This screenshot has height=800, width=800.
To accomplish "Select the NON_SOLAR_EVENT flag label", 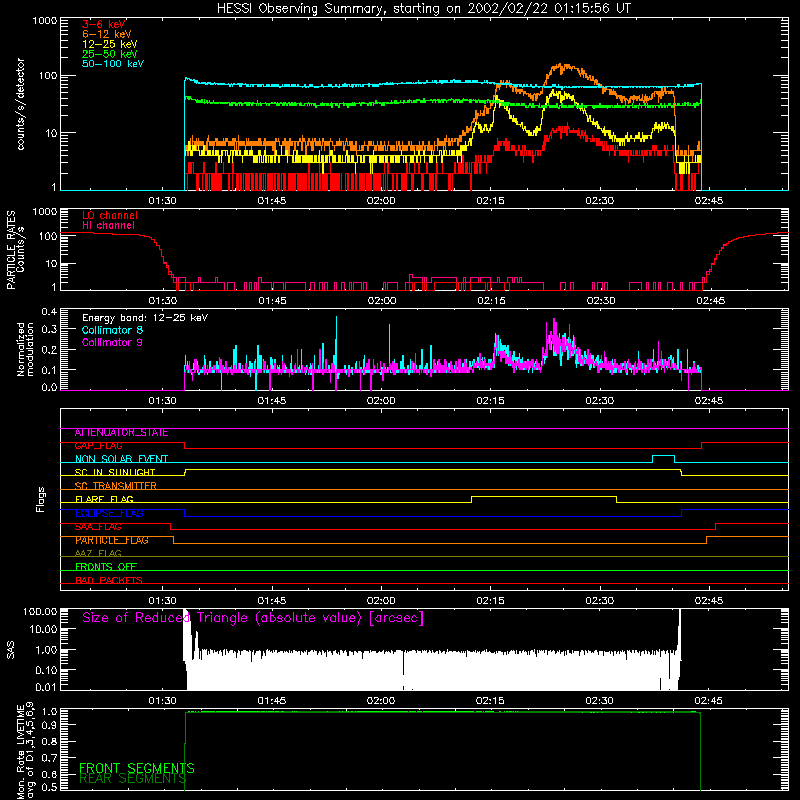I will pyautogui.click(x=121, y=459).
